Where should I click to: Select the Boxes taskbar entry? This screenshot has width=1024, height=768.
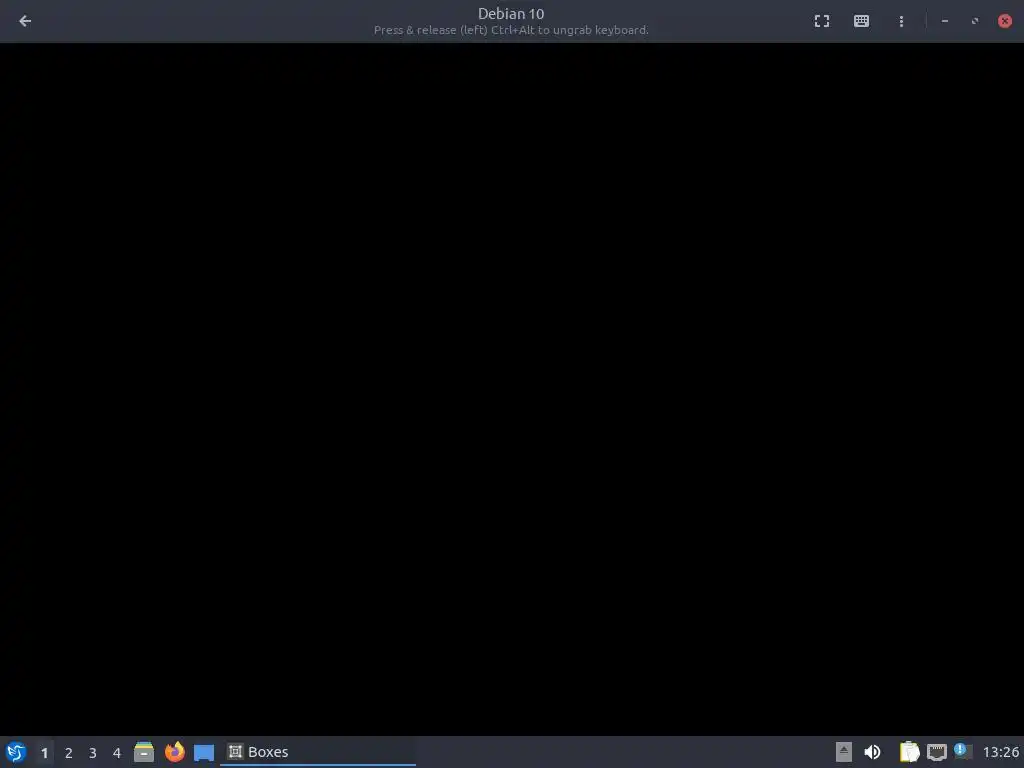point(317,752)
